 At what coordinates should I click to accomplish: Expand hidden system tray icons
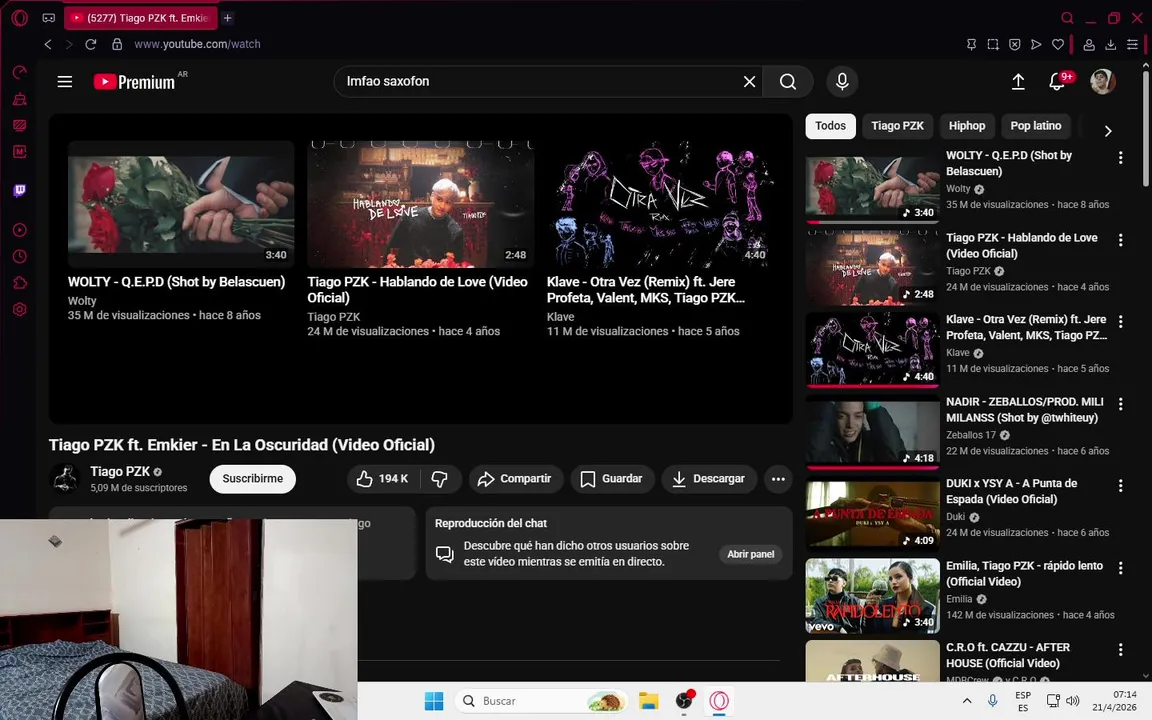[967, 701]
